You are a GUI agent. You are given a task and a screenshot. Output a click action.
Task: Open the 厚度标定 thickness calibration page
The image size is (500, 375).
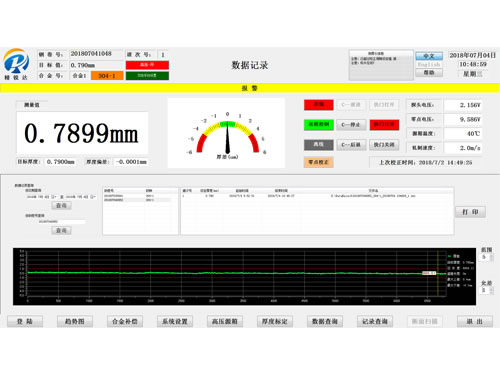click(x=275, y=322)
